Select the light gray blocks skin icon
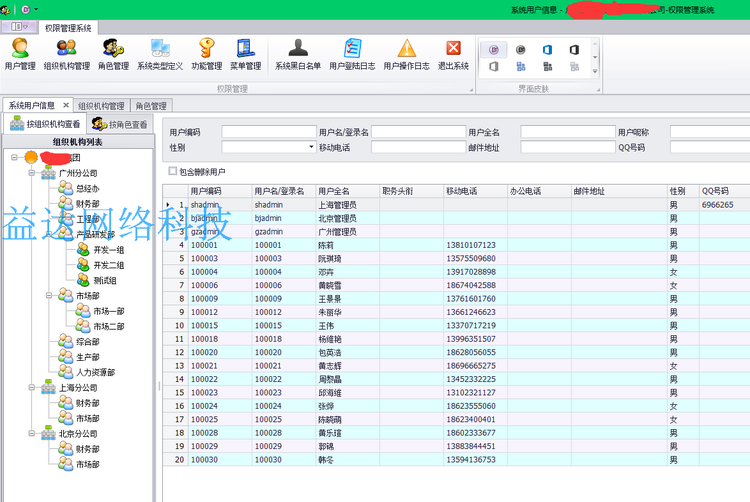 pos(574,66)
